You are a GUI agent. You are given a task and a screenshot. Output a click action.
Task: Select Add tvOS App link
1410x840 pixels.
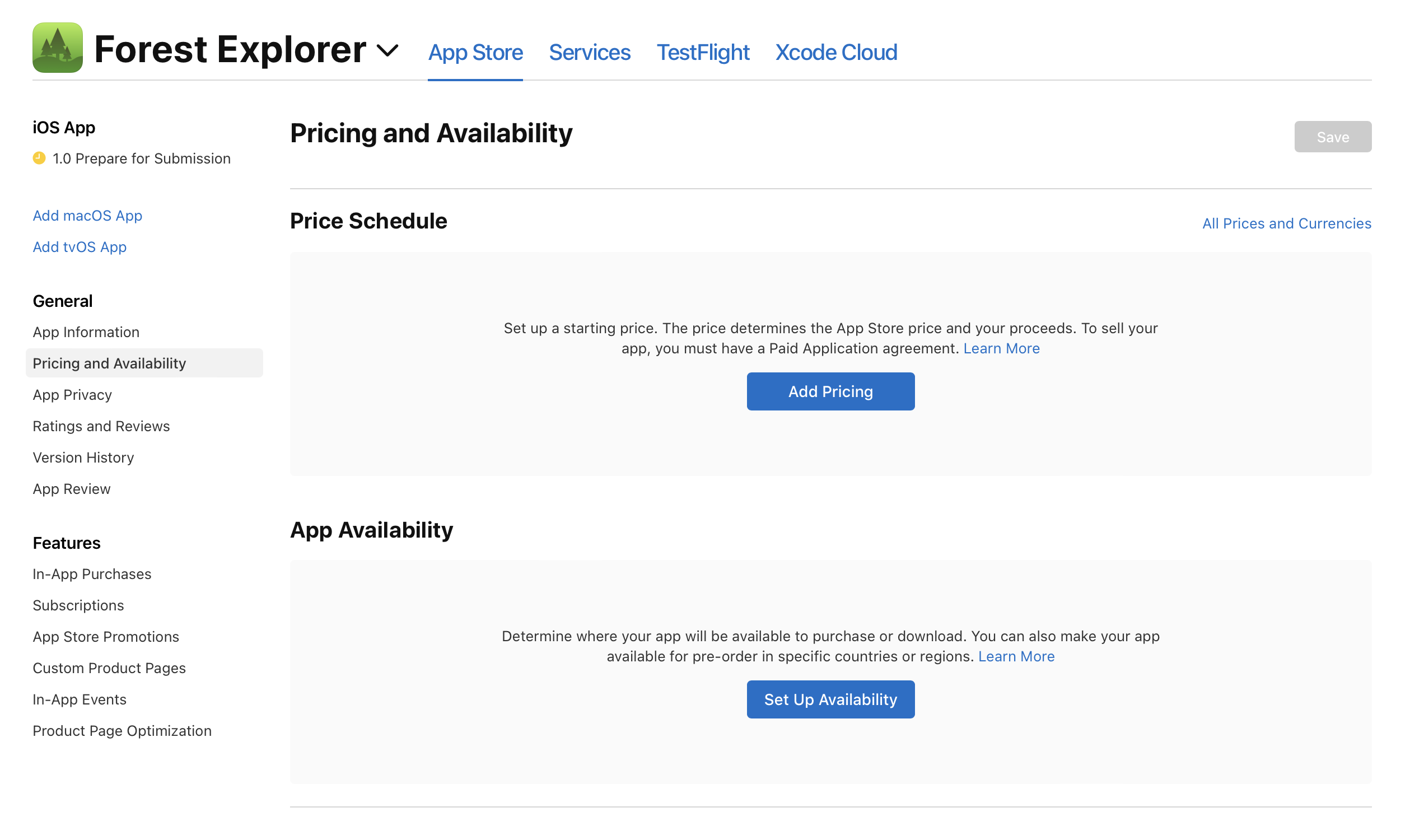80,247
